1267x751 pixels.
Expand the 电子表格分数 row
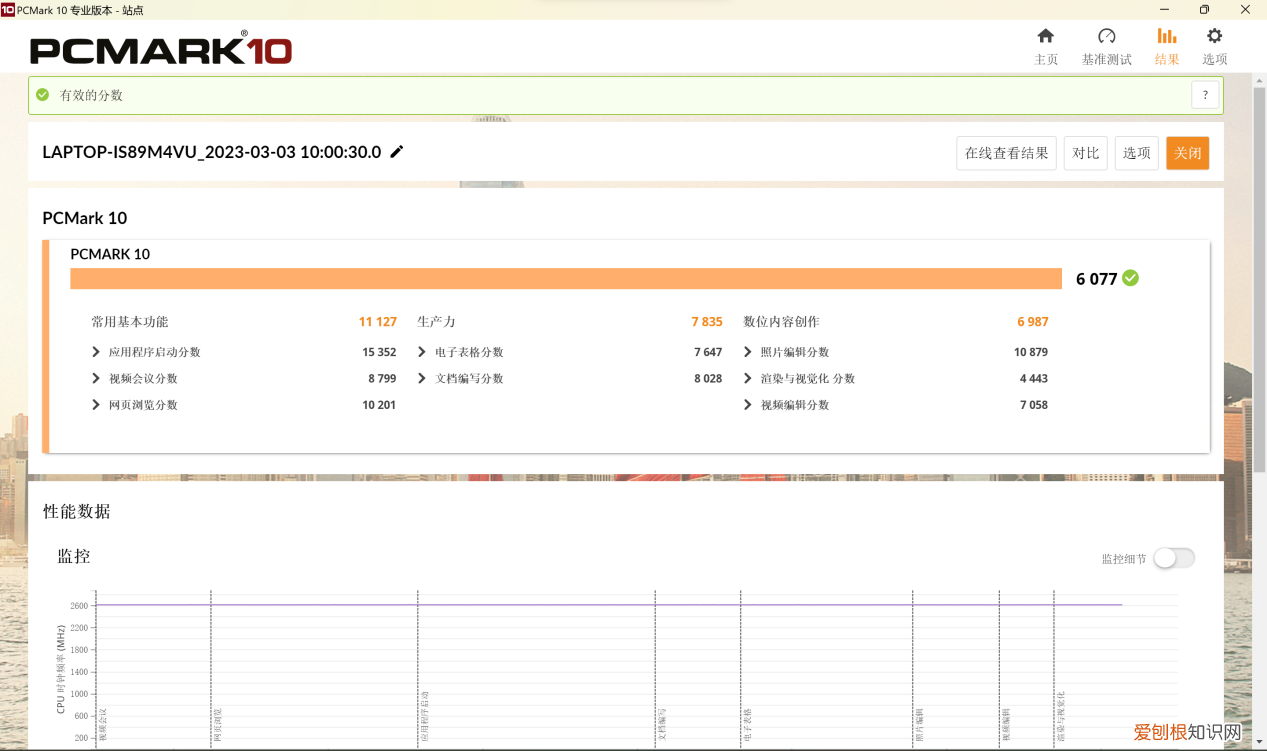pyautogui.click(x=423, y=352)
